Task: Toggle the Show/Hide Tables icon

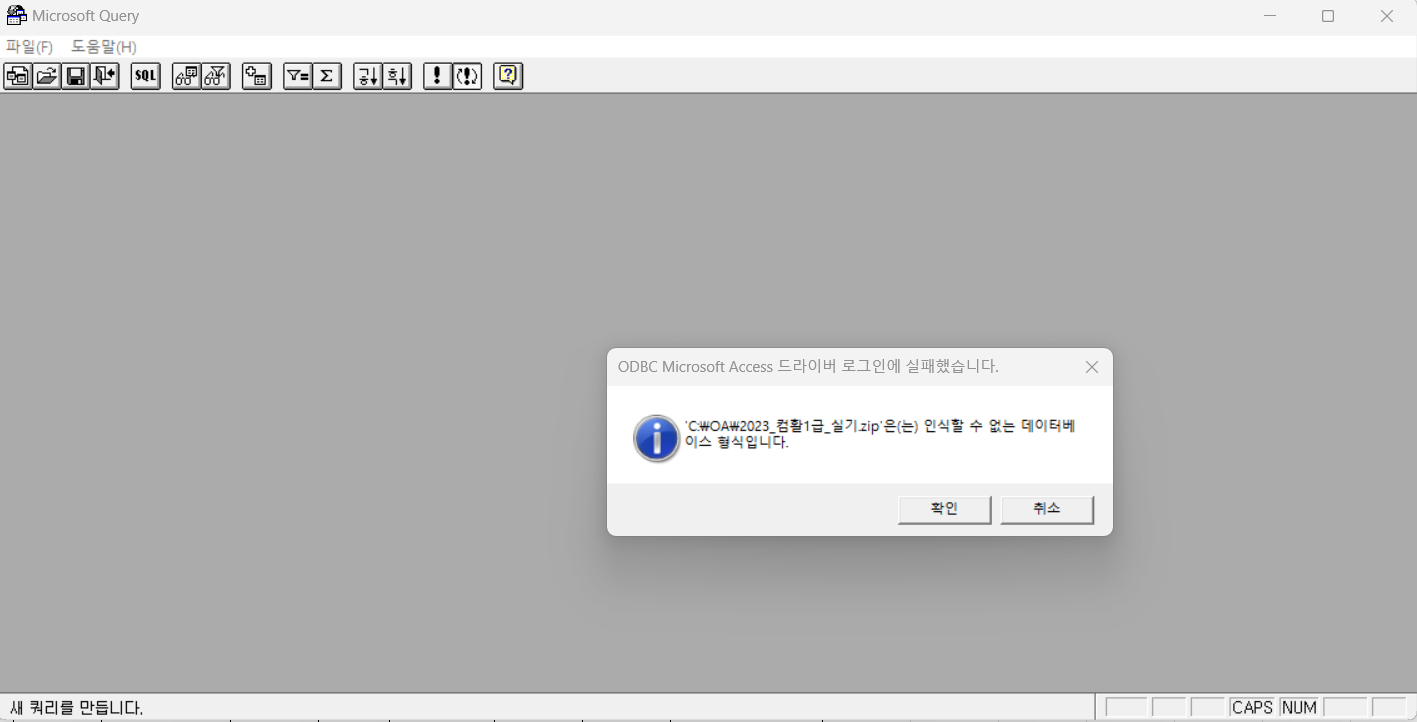Action: (187, 76)
